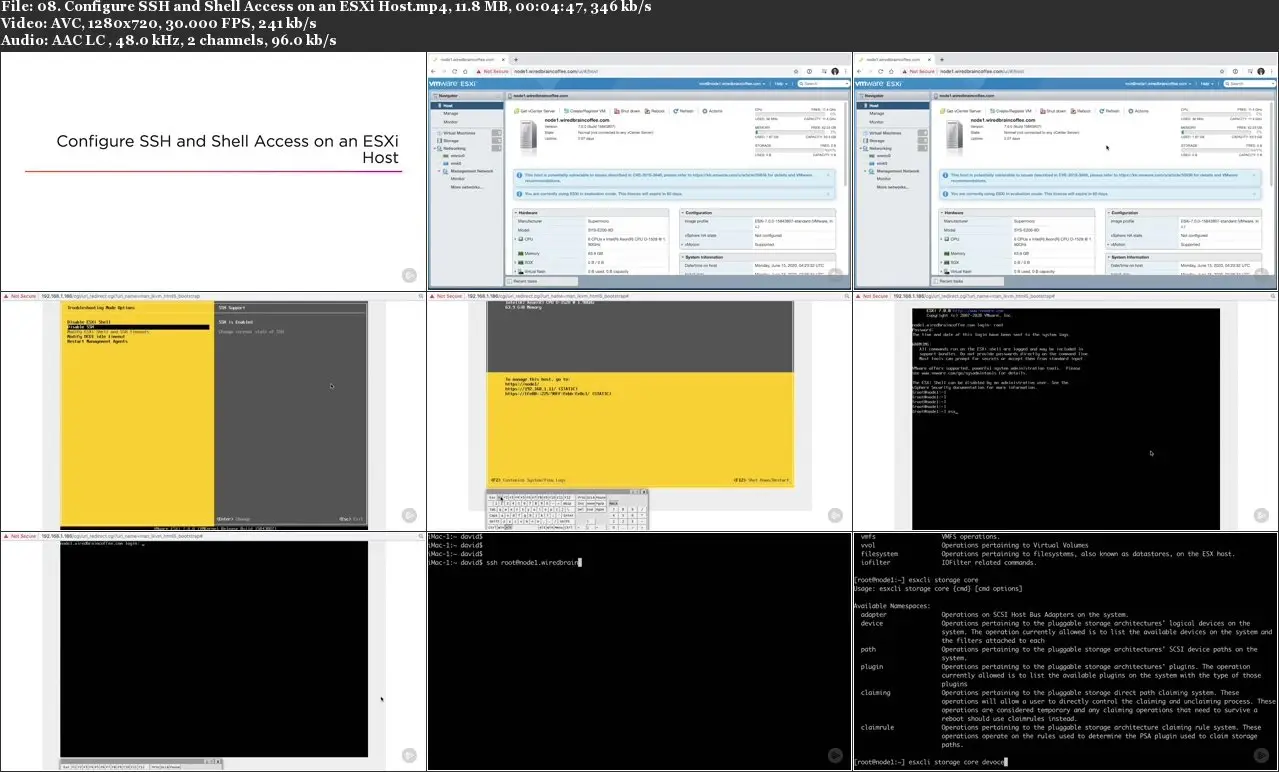
Task: Click profile avatar in top-middle browser frame
Action: coord(835,71)
